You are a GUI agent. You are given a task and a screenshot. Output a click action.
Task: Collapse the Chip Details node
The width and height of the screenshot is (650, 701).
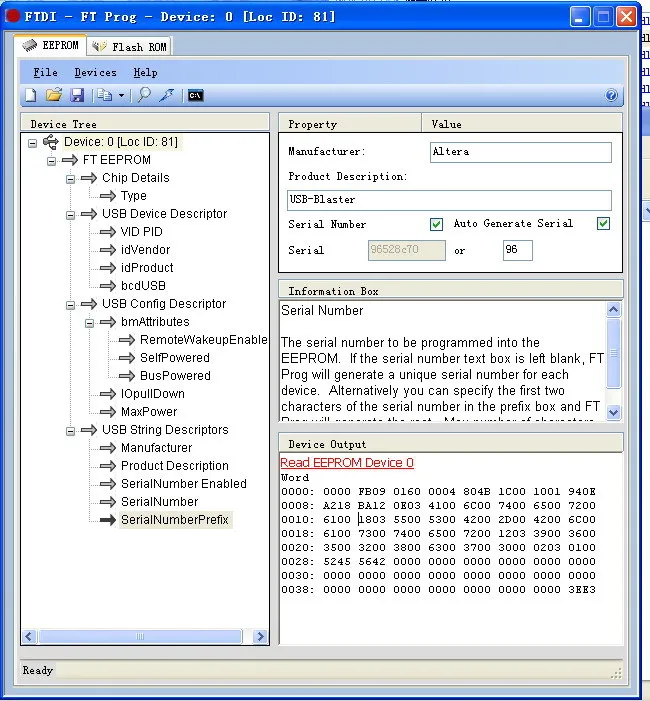pos(70,179)
